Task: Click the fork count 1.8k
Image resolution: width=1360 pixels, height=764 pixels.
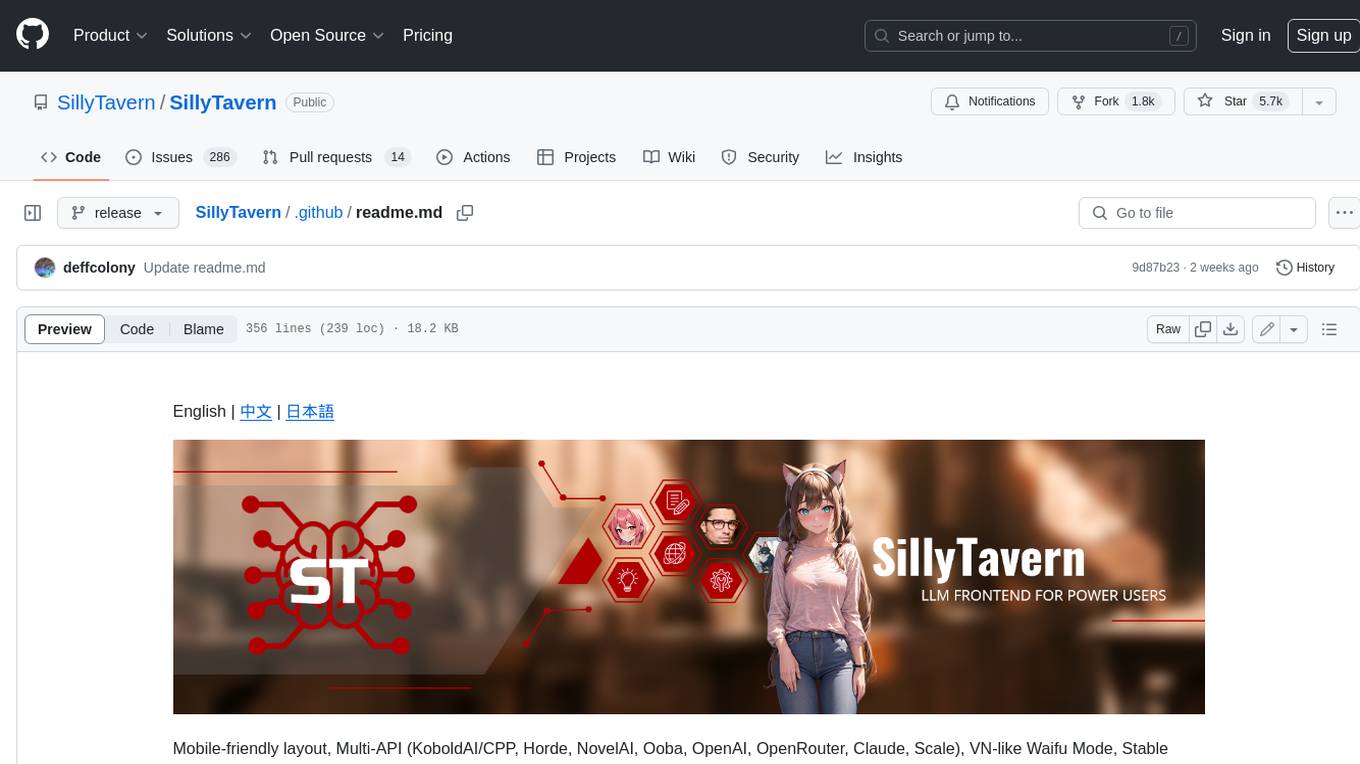Action: click(x=1142, y=101)
